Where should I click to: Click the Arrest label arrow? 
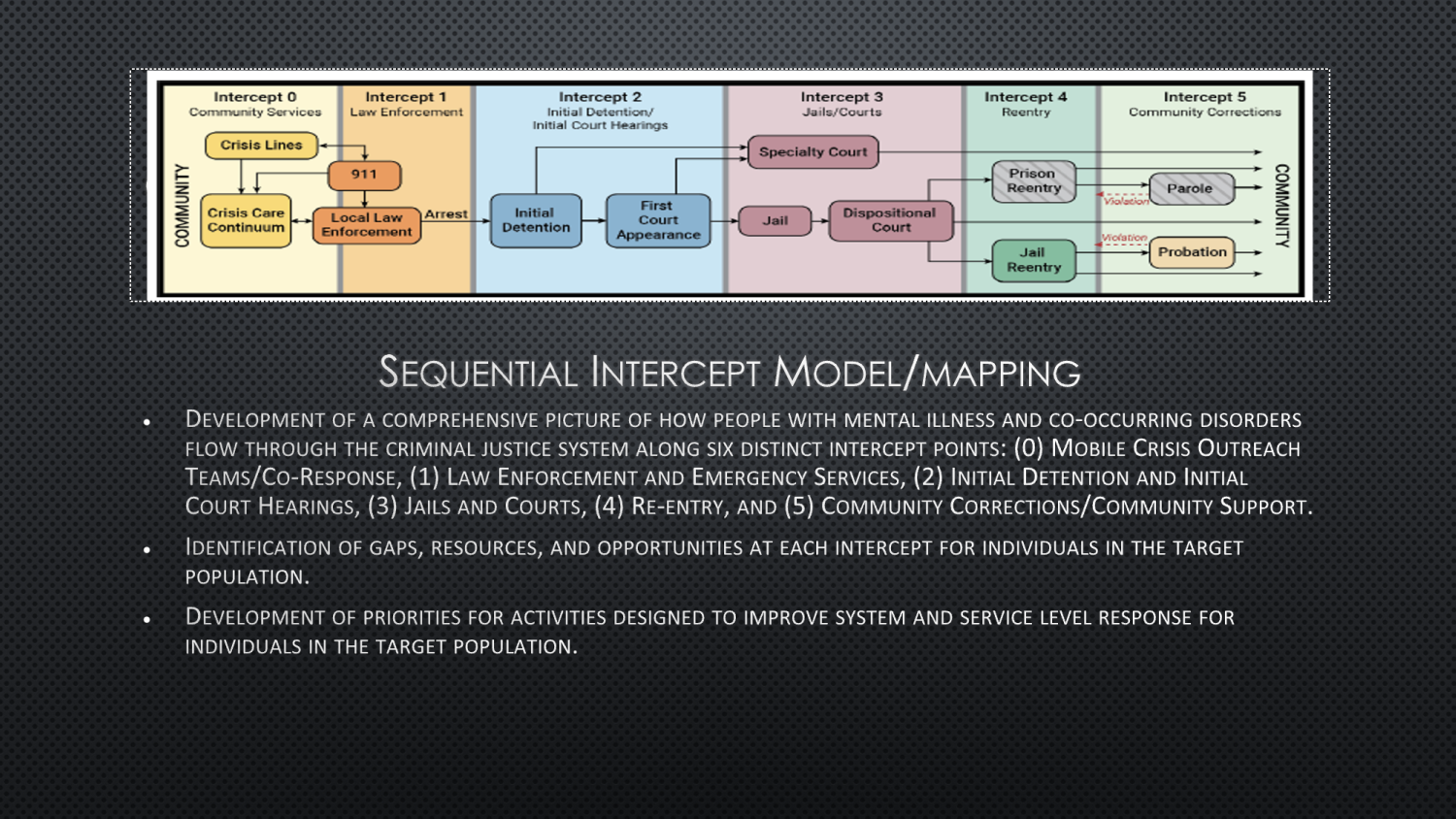pos(447,213)
